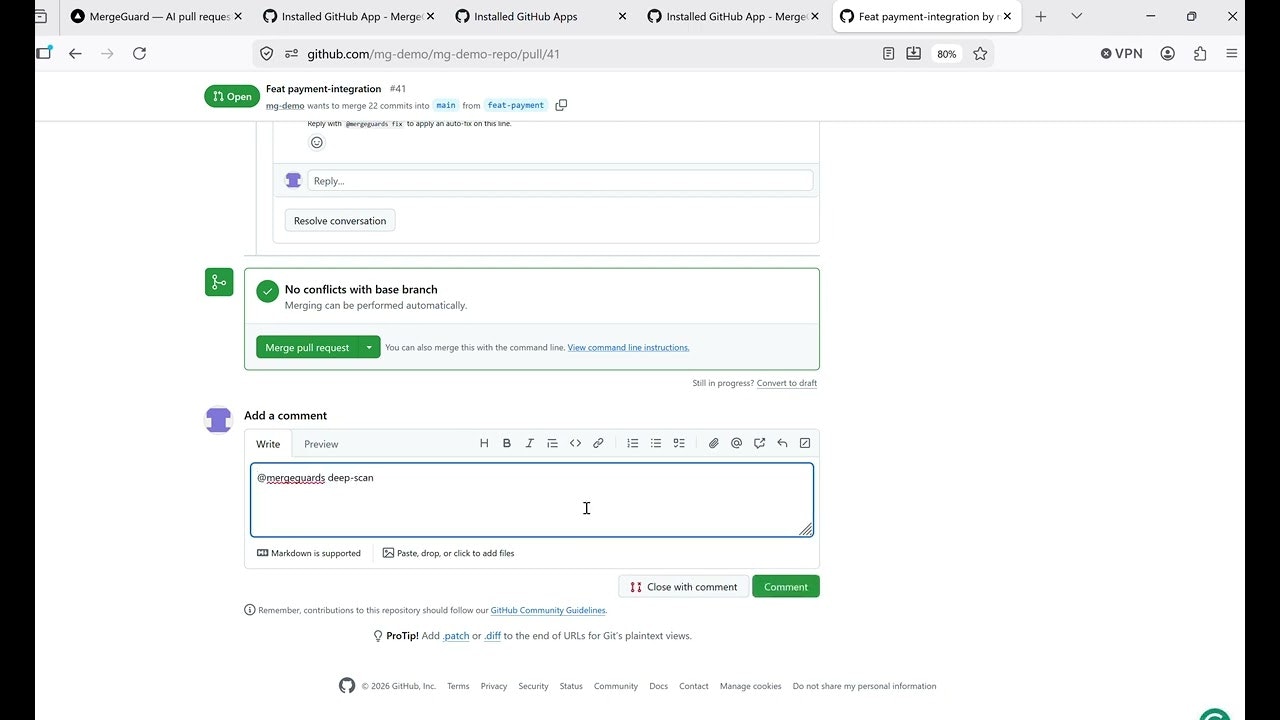Open a new browser tab
The width and height of the screenshot is (1280, 720).
coord(1041,16)
